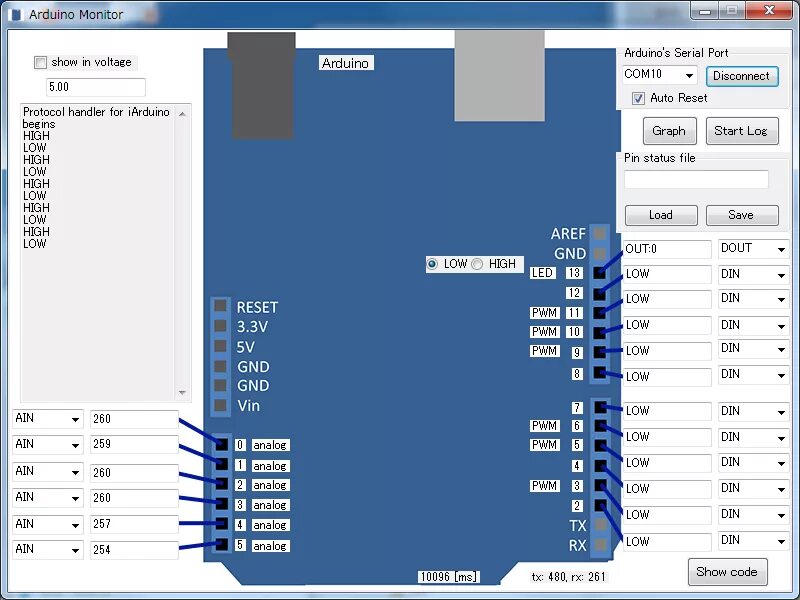Click the PWM pin 9 connector square
Viewport: 800px width, 600px height.
599,352
